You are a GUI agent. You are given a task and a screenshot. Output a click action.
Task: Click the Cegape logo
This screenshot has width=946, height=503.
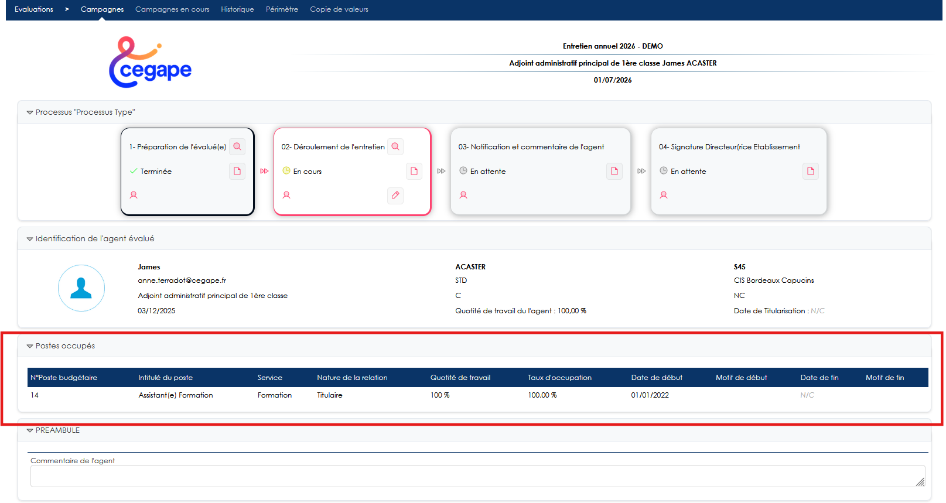click(x=150, y=62)
